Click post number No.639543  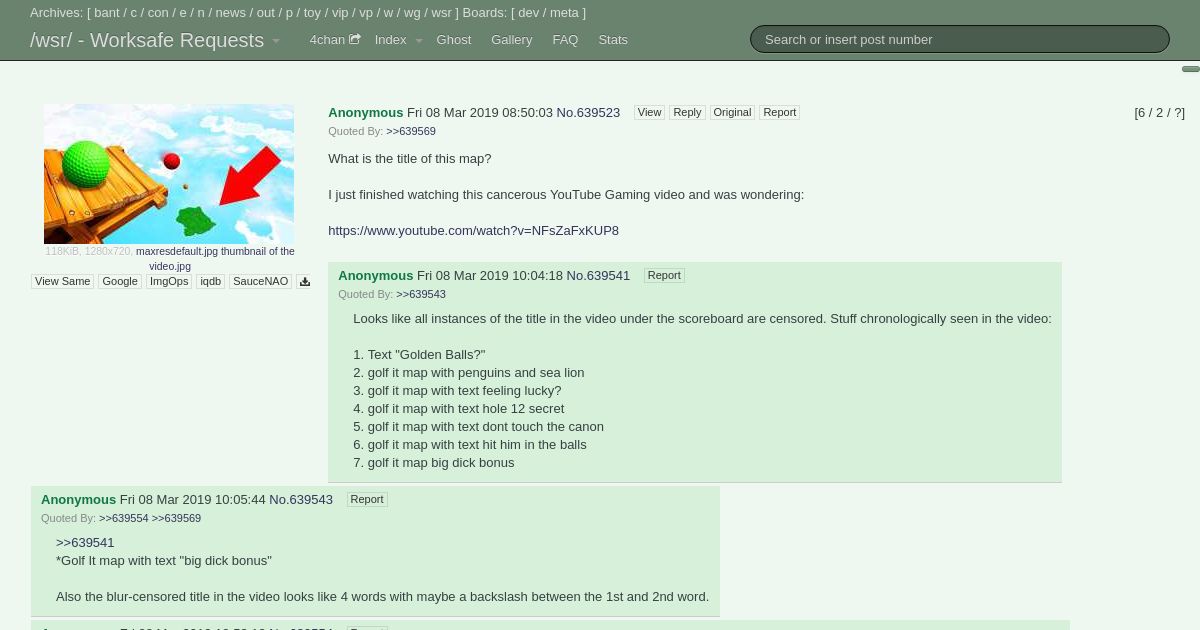[301, 500]
